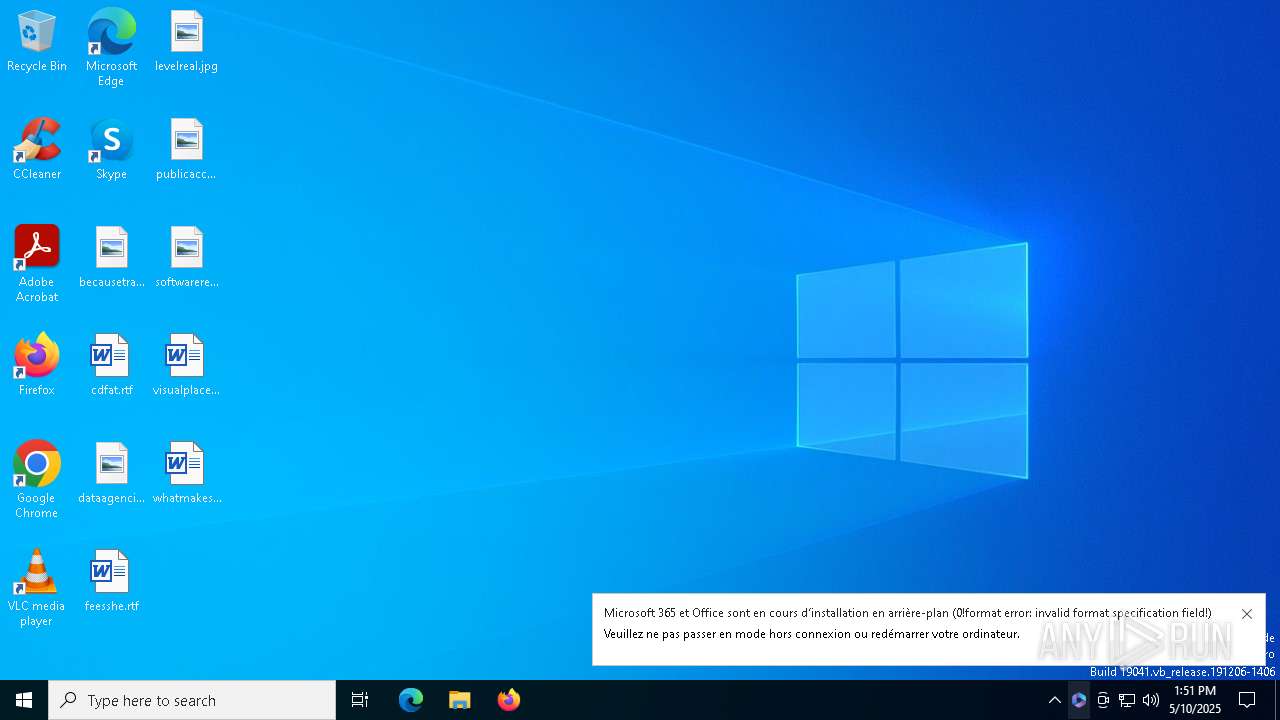Select the CCleaner desktop shortcut
This screenshot has width=1280, height=720.
[37, 150]
